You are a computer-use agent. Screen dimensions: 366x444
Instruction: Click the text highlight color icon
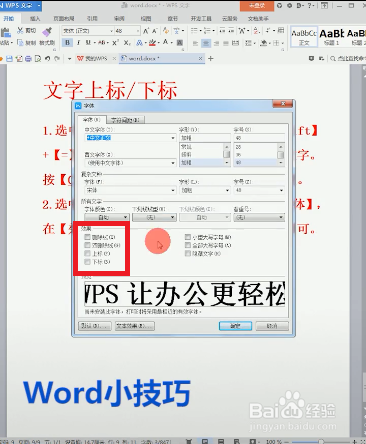click(152, 43)
